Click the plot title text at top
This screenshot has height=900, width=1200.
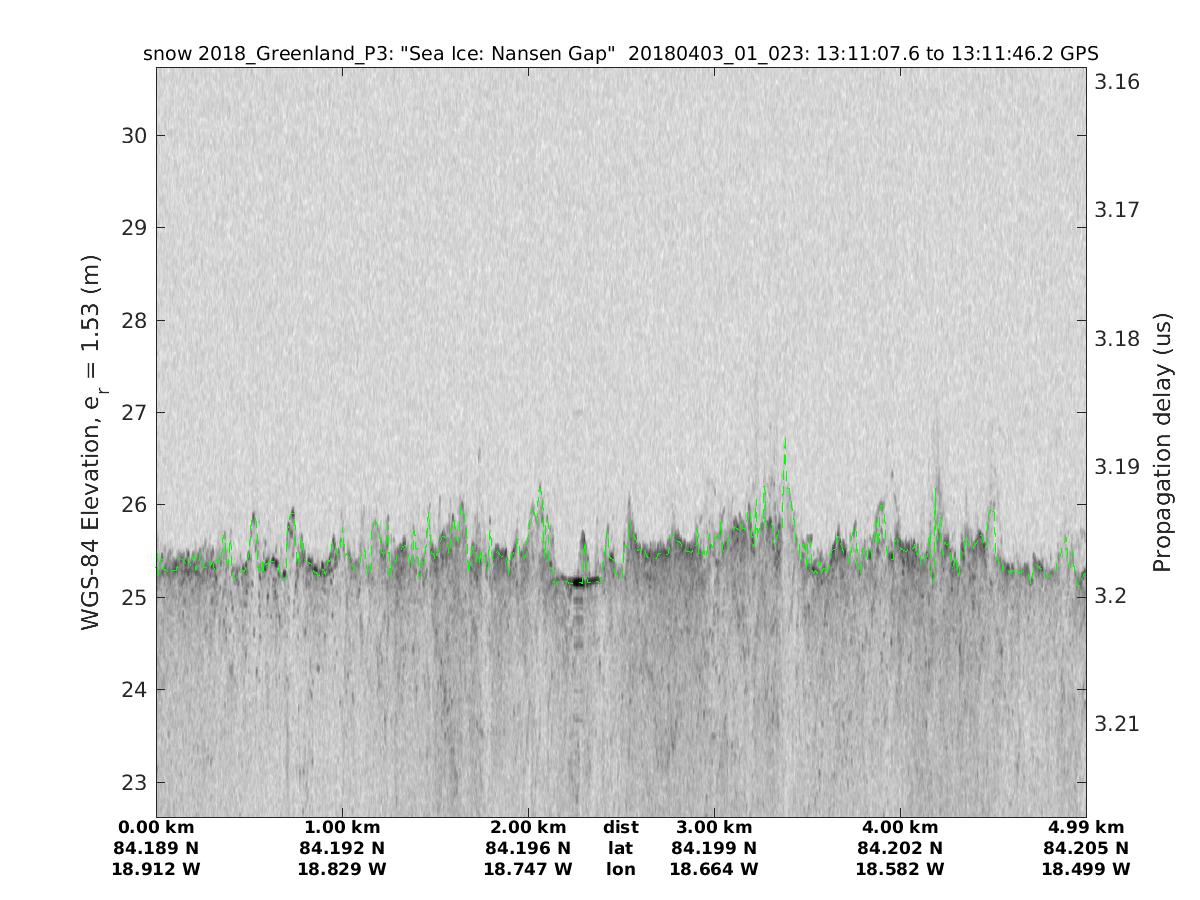[621, 53]
